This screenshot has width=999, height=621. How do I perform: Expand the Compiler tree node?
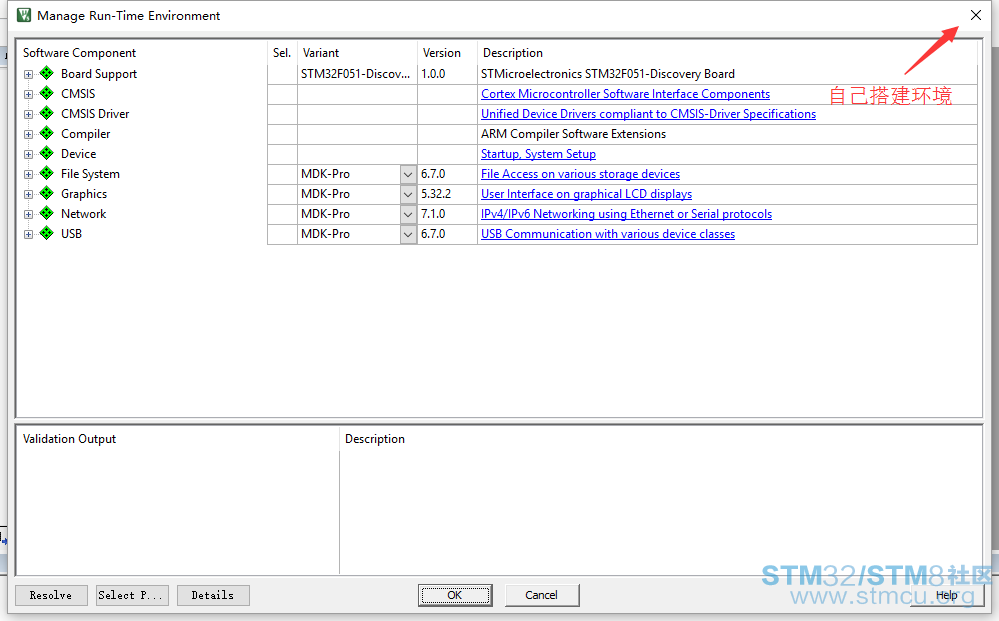(28, 134)
